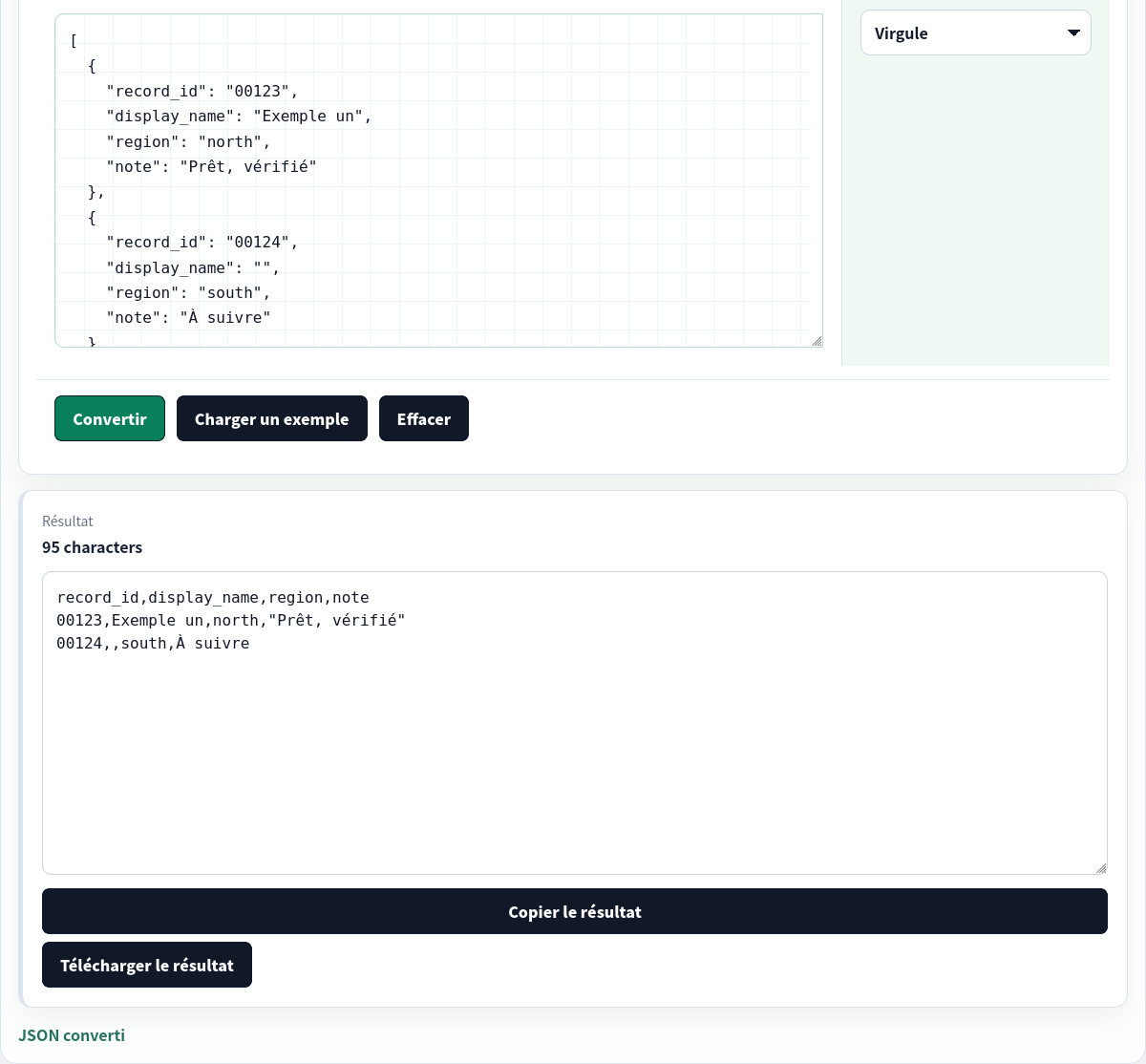Click the empty "display_name": "" line
Image resolution: width=1146 pixels, height=1064 pixels.
(194, 268)
